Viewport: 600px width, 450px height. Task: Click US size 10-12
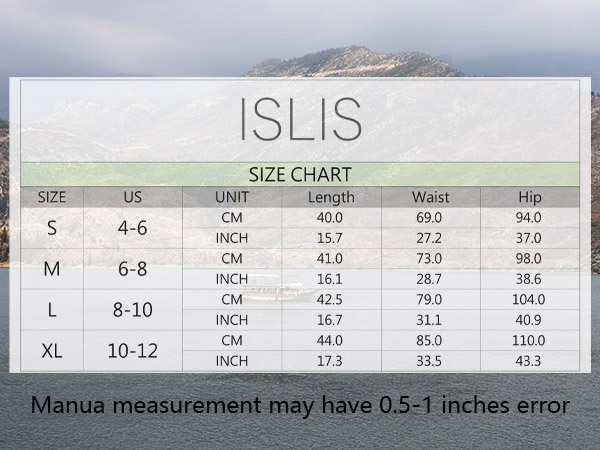pos(133,351)
